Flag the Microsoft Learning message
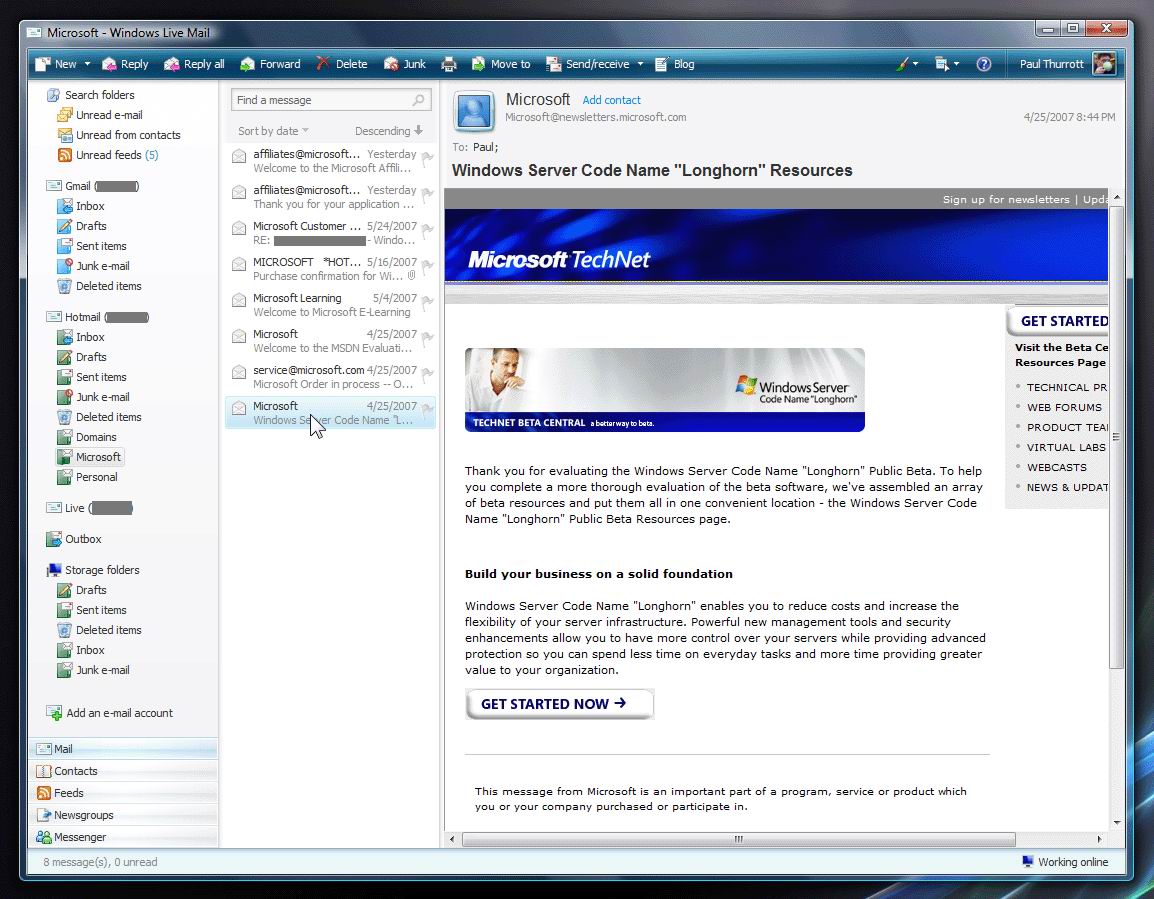 (x=427, y=302)
